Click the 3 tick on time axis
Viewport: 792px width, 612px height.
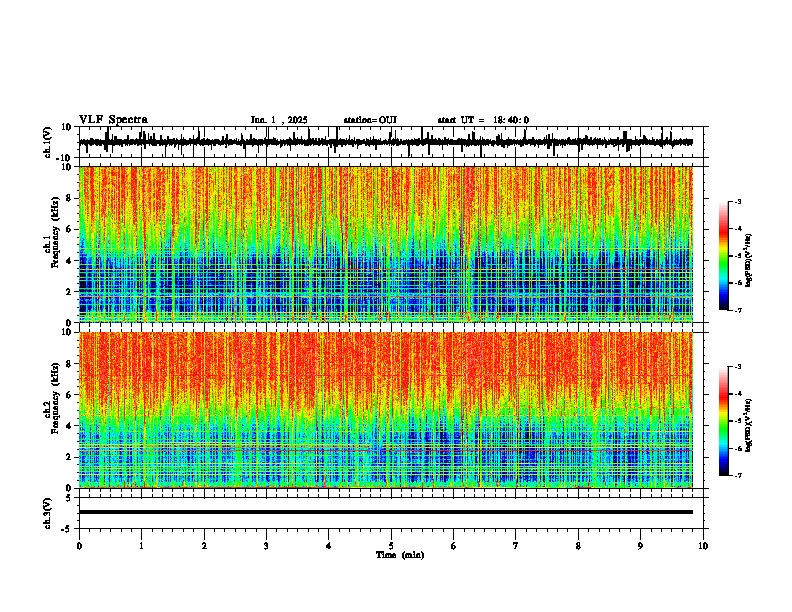click(266, 546)
